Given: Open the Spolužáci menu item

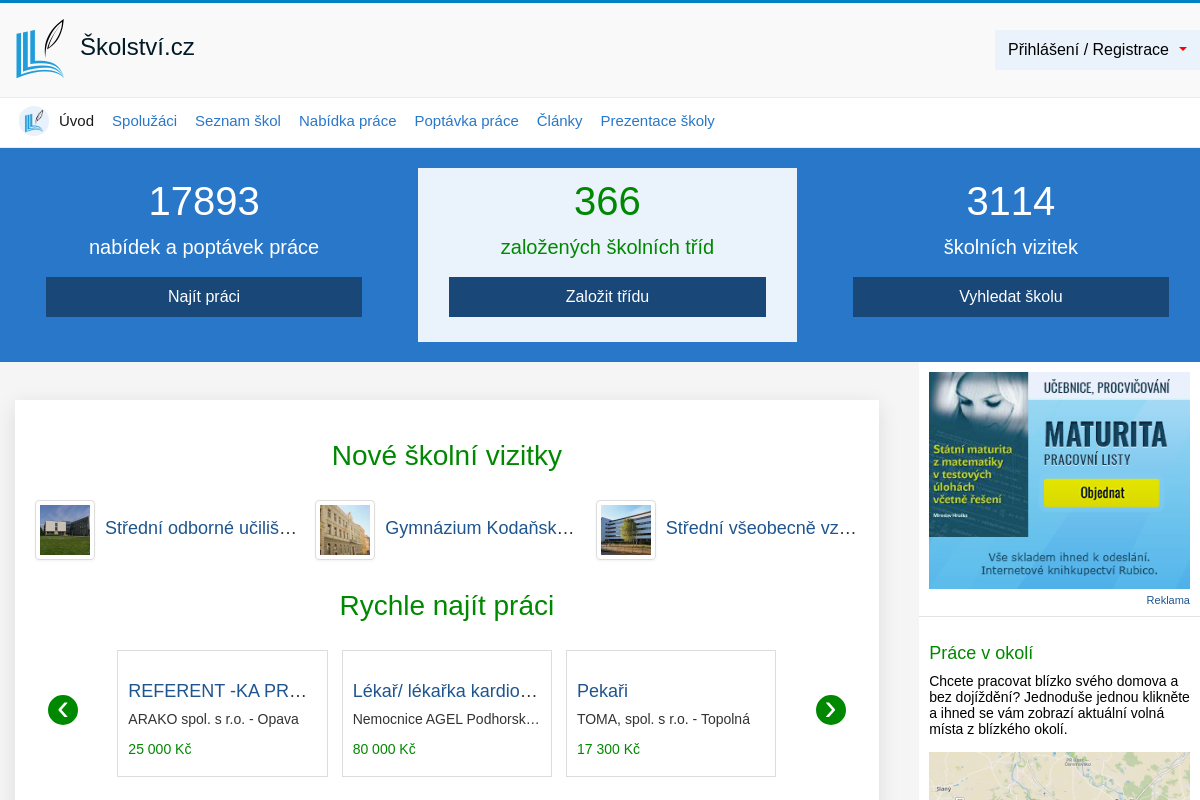Looking at the screenshot, I should click(x=144, y=121).
